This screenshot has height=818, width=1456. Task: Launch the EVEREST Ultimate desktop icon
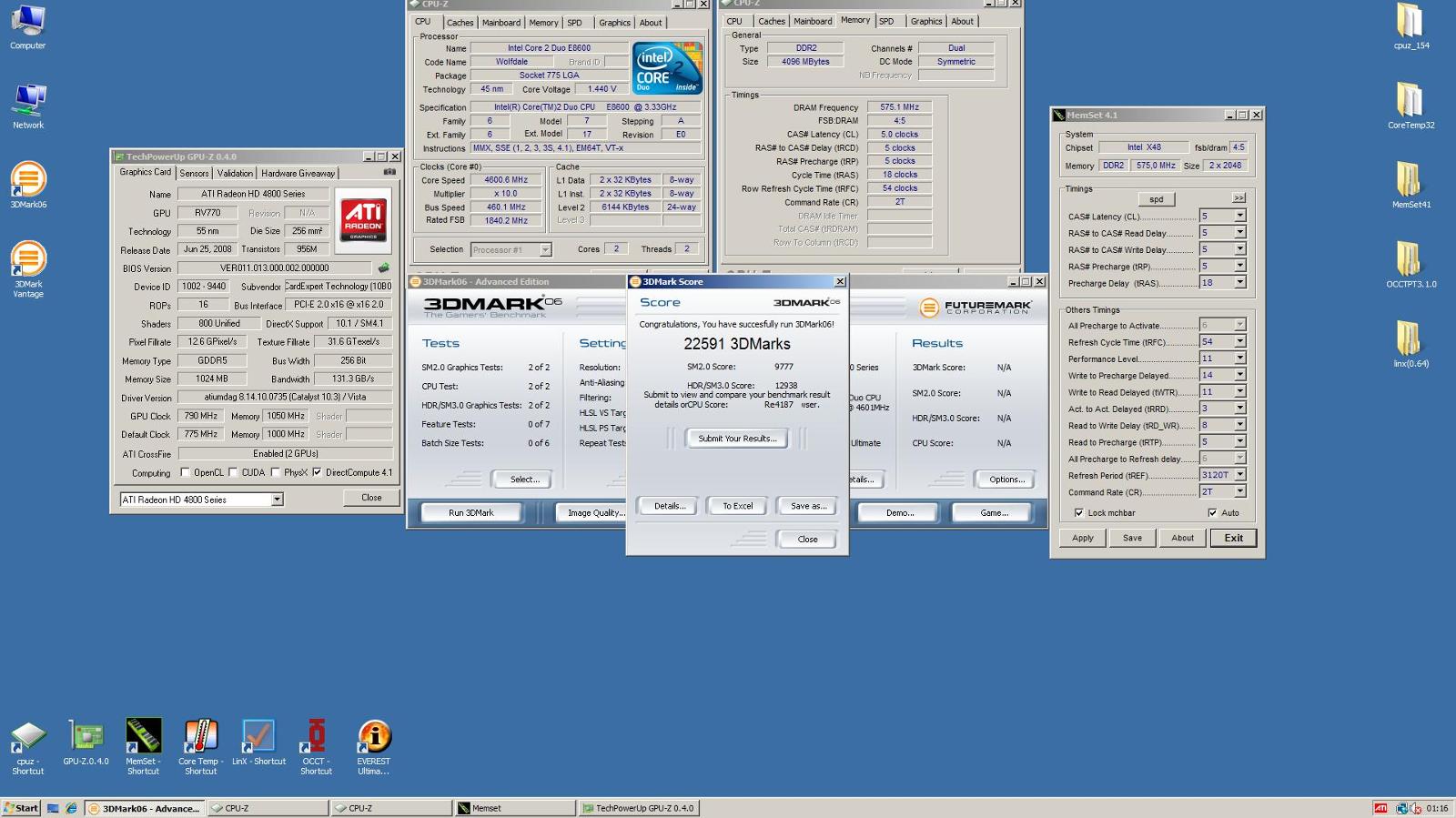point(373,748)
